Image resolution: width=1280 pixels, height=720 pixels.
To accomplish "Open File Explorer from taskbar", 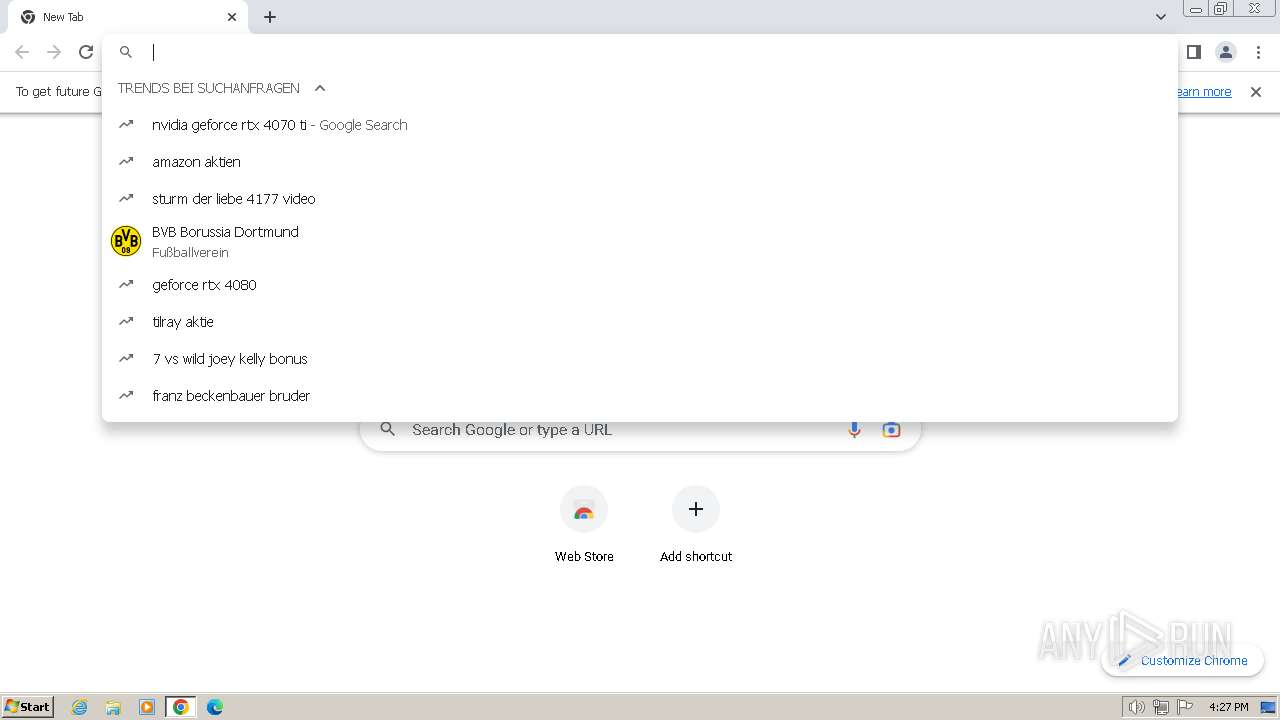I will click(113, 707).
